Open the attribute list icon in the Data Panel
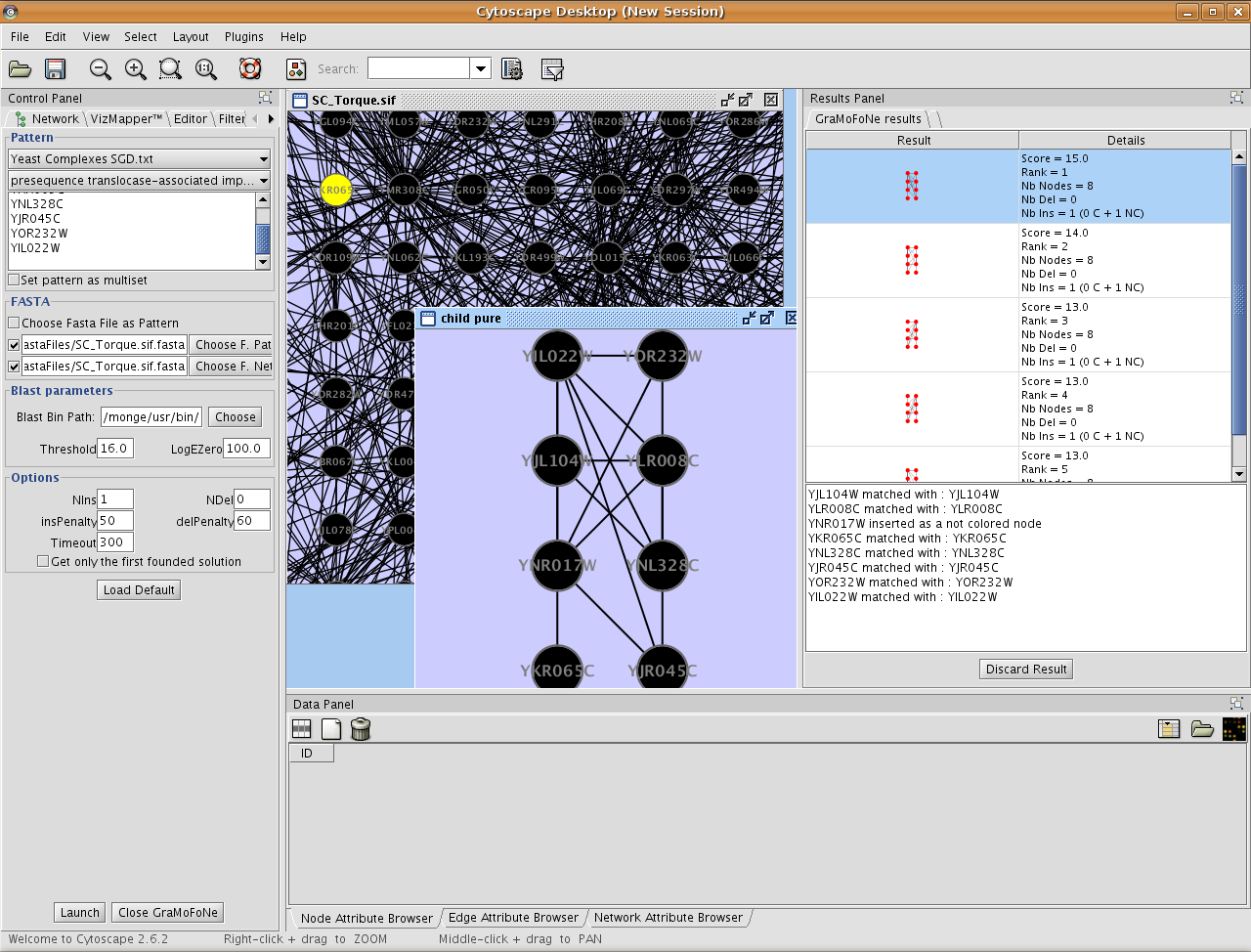Viewport: 1251px width, 952px height. point(1169,729)
